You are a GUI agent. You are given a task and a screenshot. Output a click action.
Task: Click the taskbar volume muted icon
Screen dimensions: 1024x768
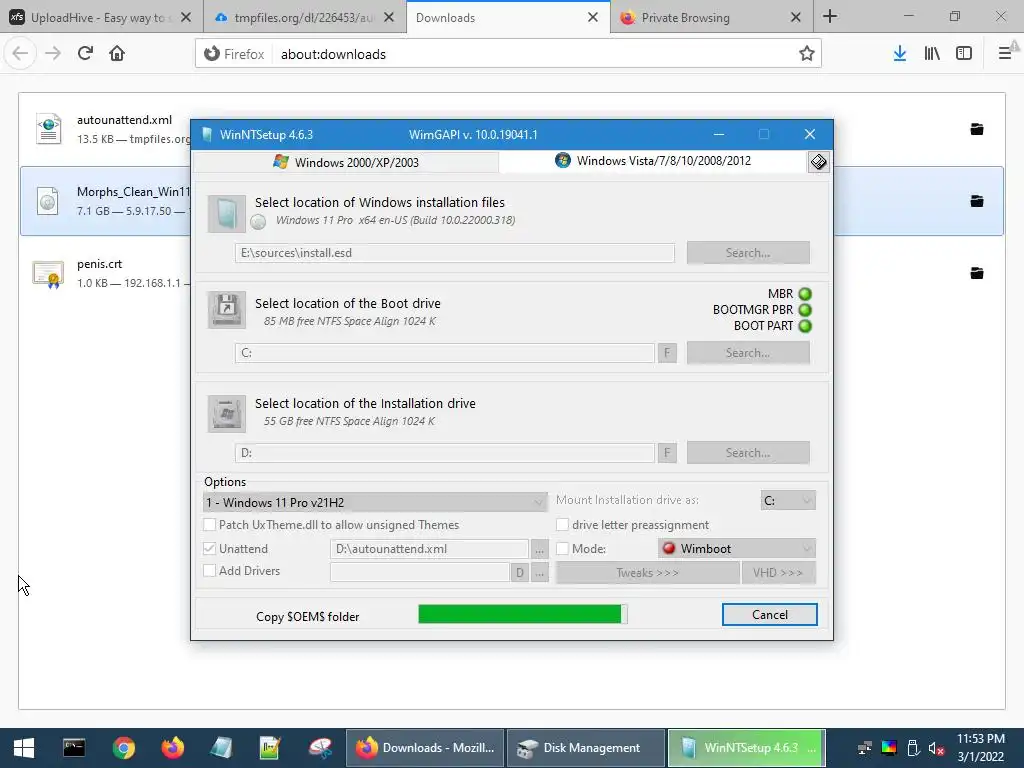(x=936, y=749)
